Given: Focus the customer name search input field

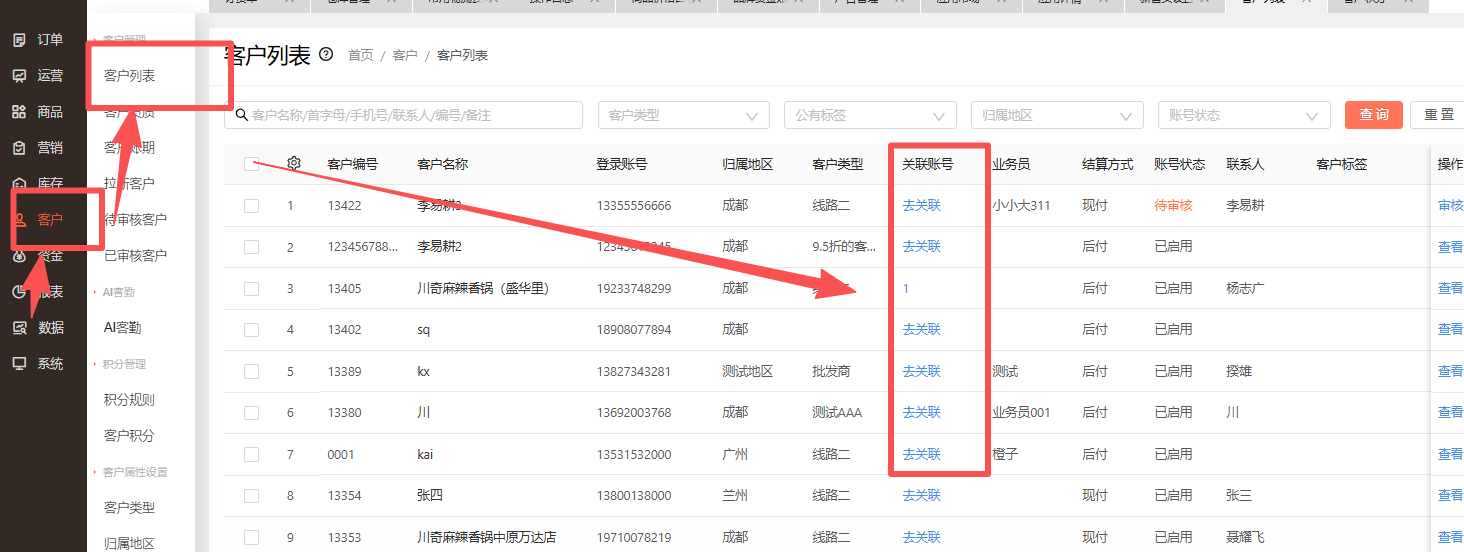Looking at the screenshot, I should (x=404, y=115).
